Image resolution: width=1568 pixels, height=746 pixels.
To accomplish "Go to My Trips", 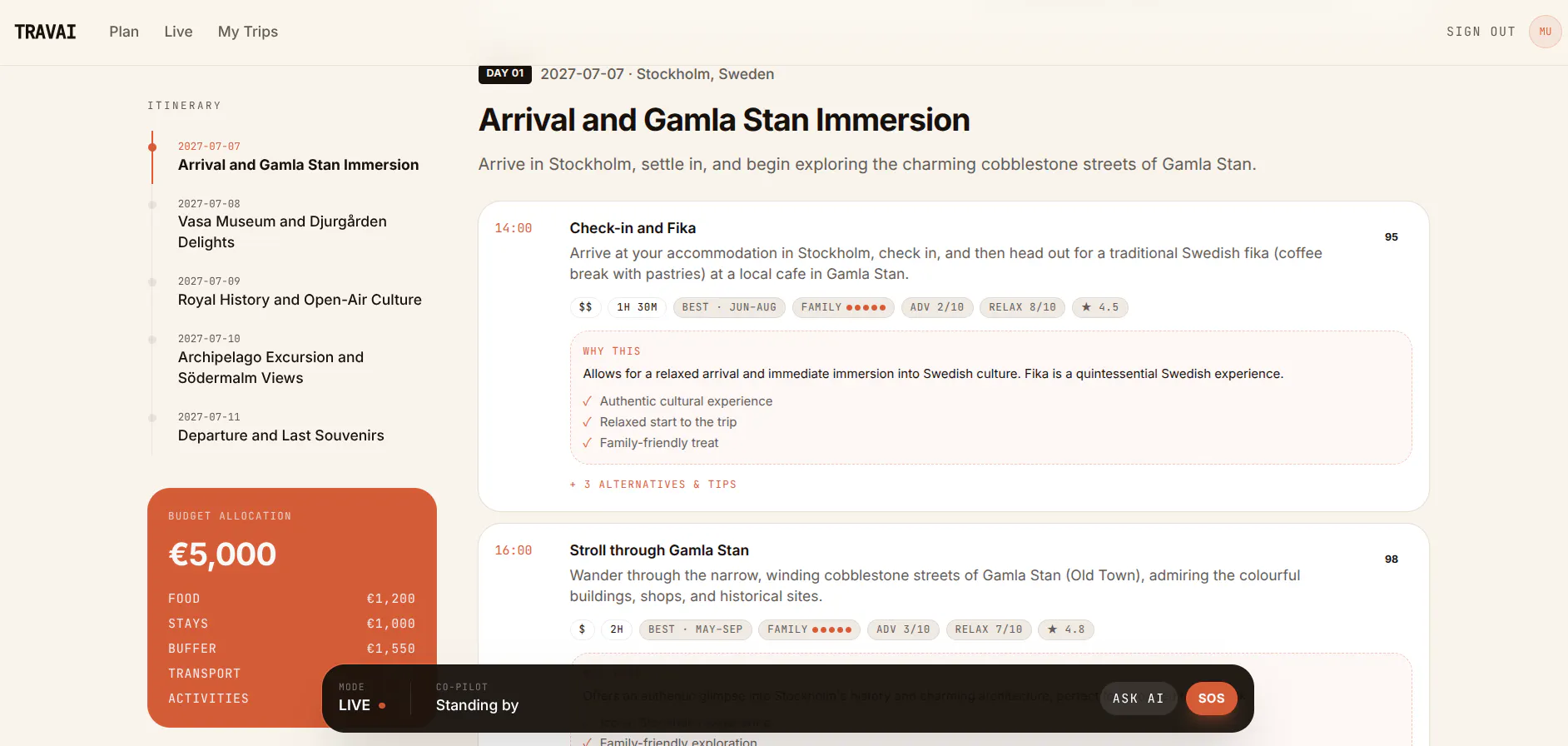I will pos(248,32).
